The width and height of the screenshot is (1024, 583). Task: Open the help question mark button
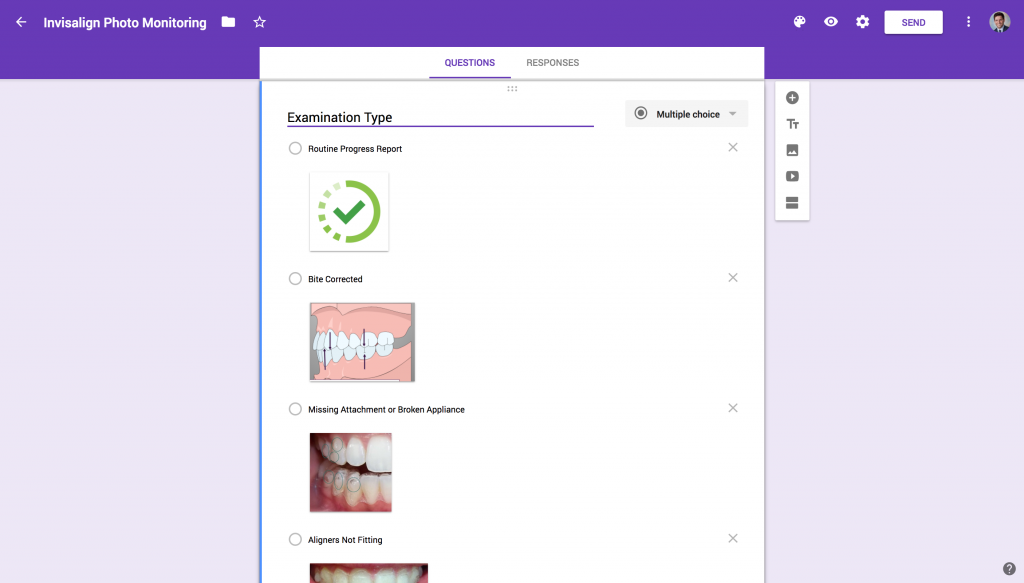[1009, 569]
